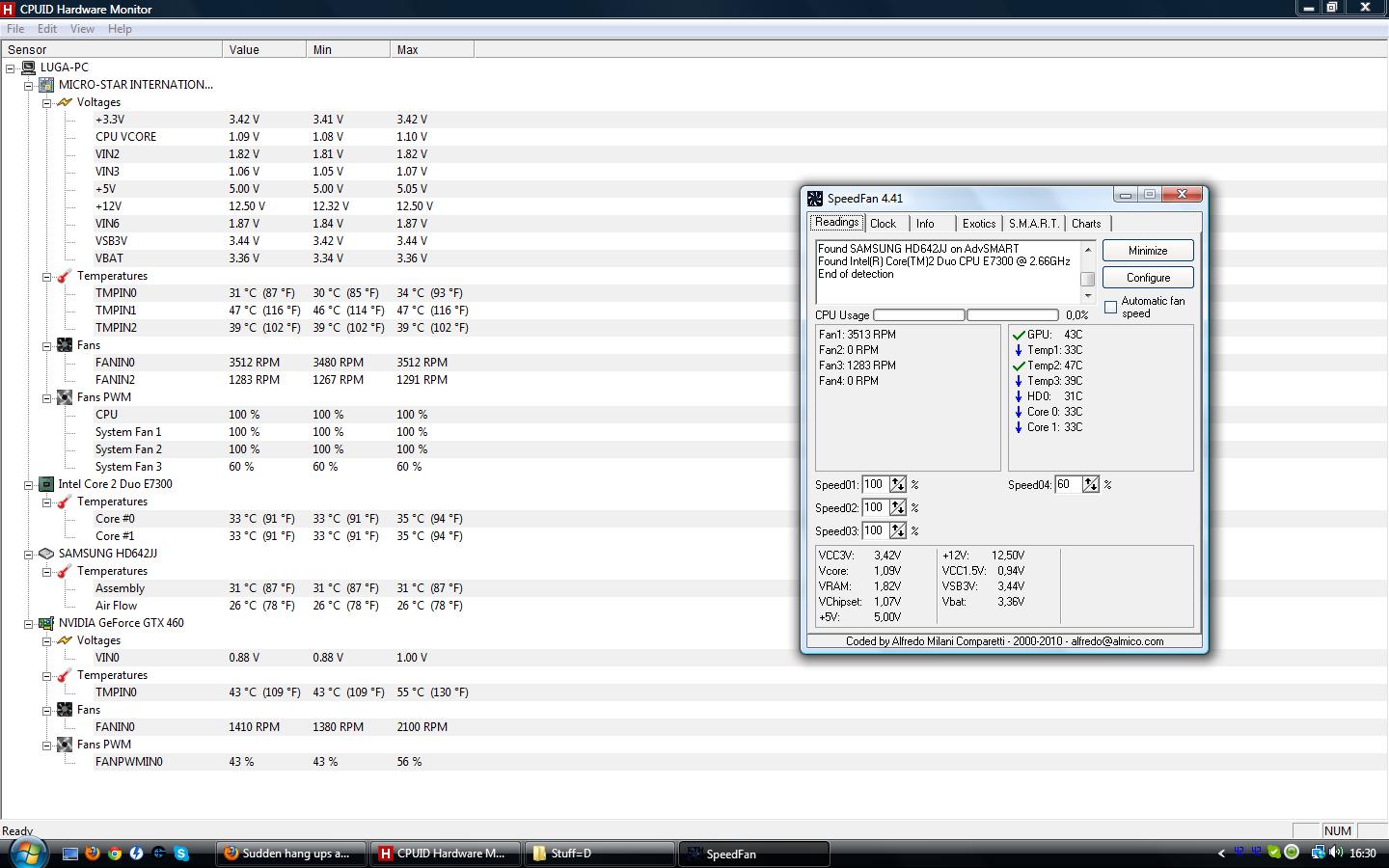Open the File menu
This screenshot has width=1389, height=868.
pyautogui.click(x=15, y=29)
